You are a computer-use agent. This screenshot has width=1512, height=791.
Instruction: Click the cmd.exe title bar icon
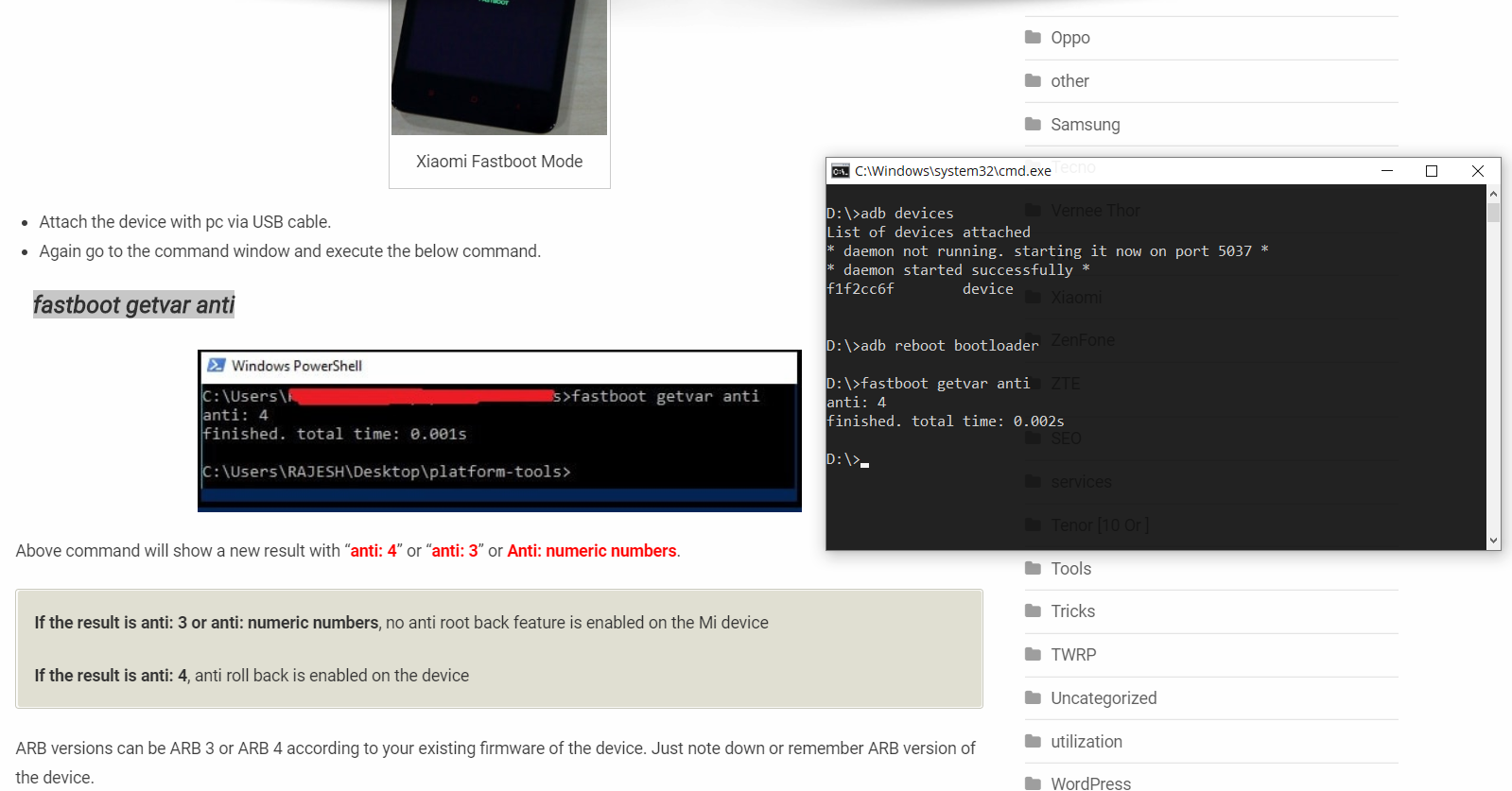coord(840,171)
